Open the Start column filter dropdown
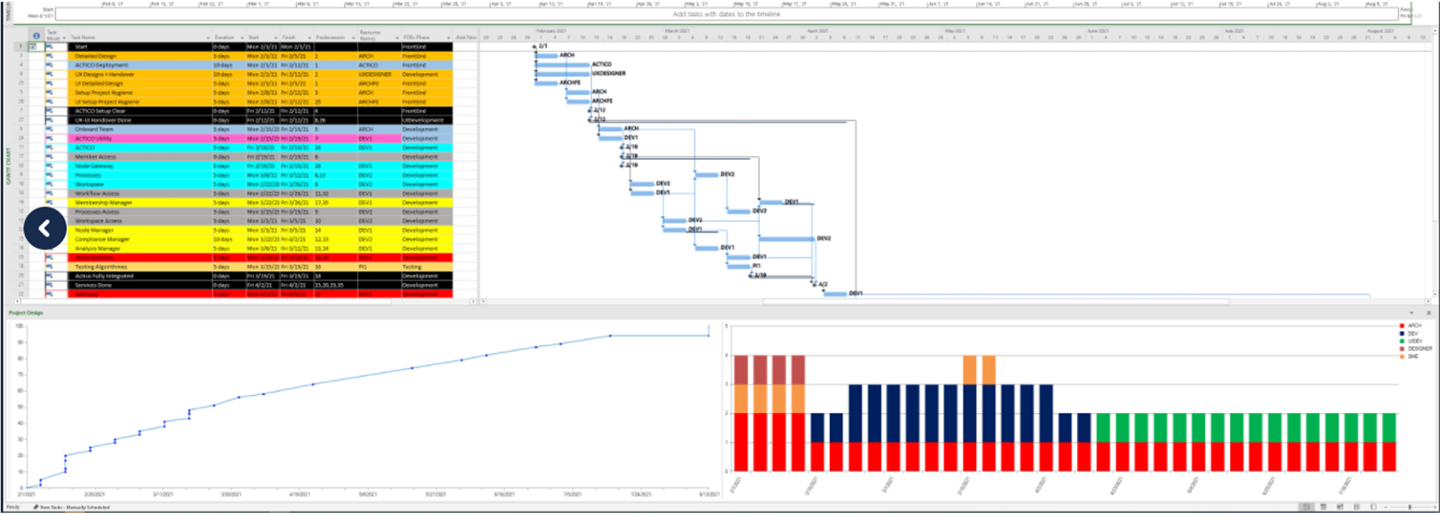 (275, 37)
